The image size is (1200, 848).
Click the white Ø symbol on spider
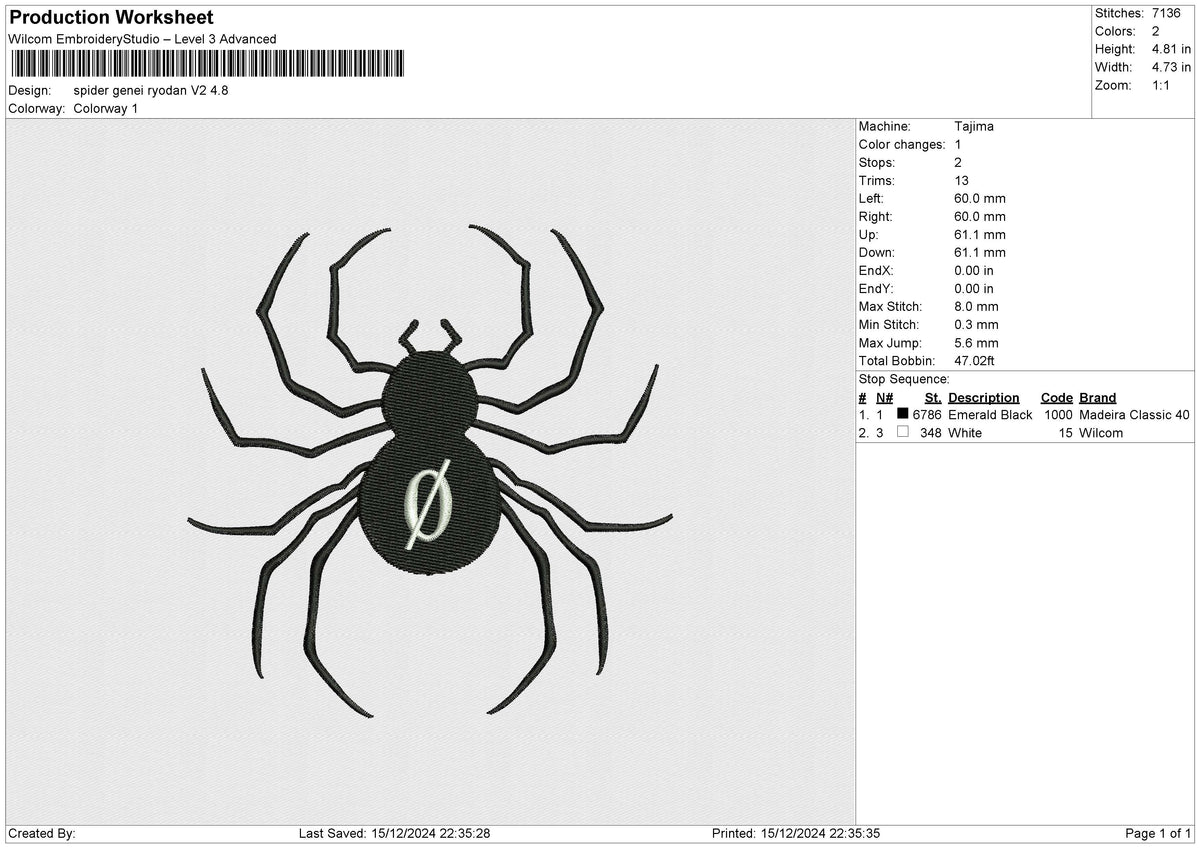pos(427,505)
